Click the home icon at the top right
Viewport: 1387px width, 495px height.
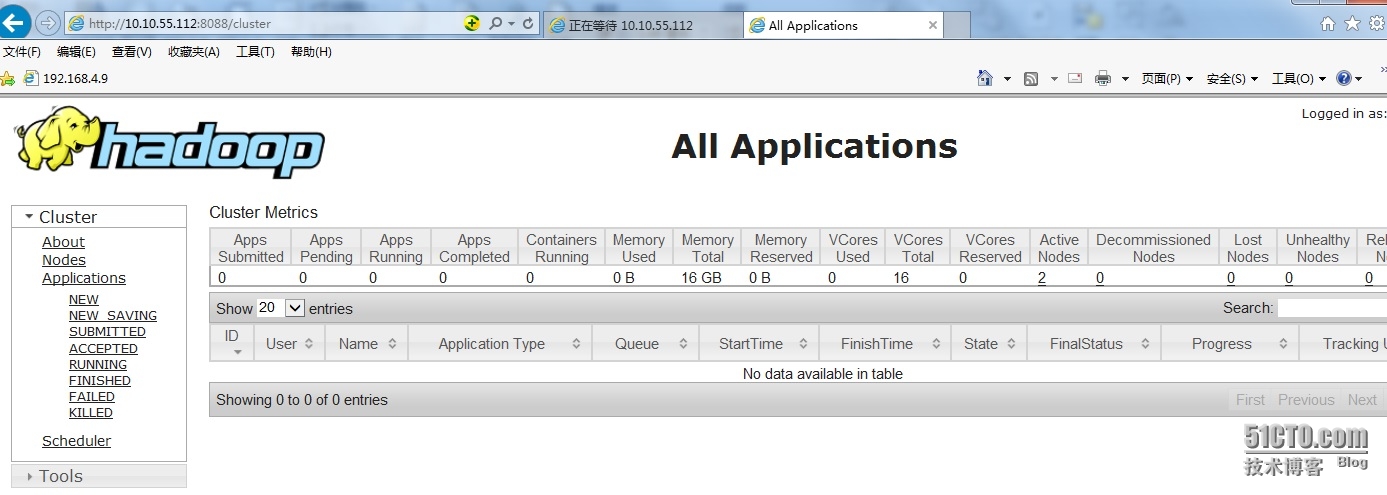pyautogui.click(x=1328, y=23)
